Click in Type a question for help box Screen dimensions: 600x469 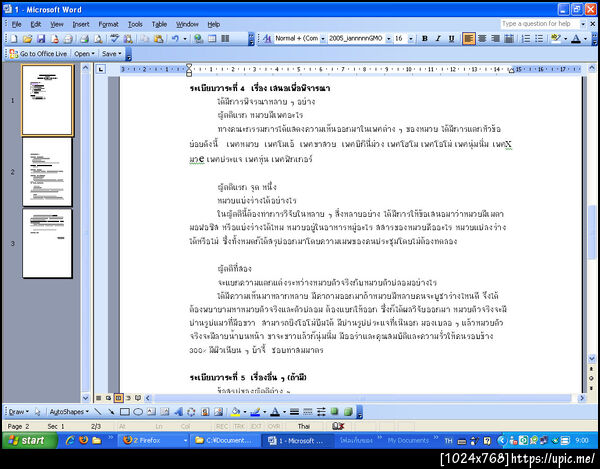pyautogui.click(x=538, y=24)
